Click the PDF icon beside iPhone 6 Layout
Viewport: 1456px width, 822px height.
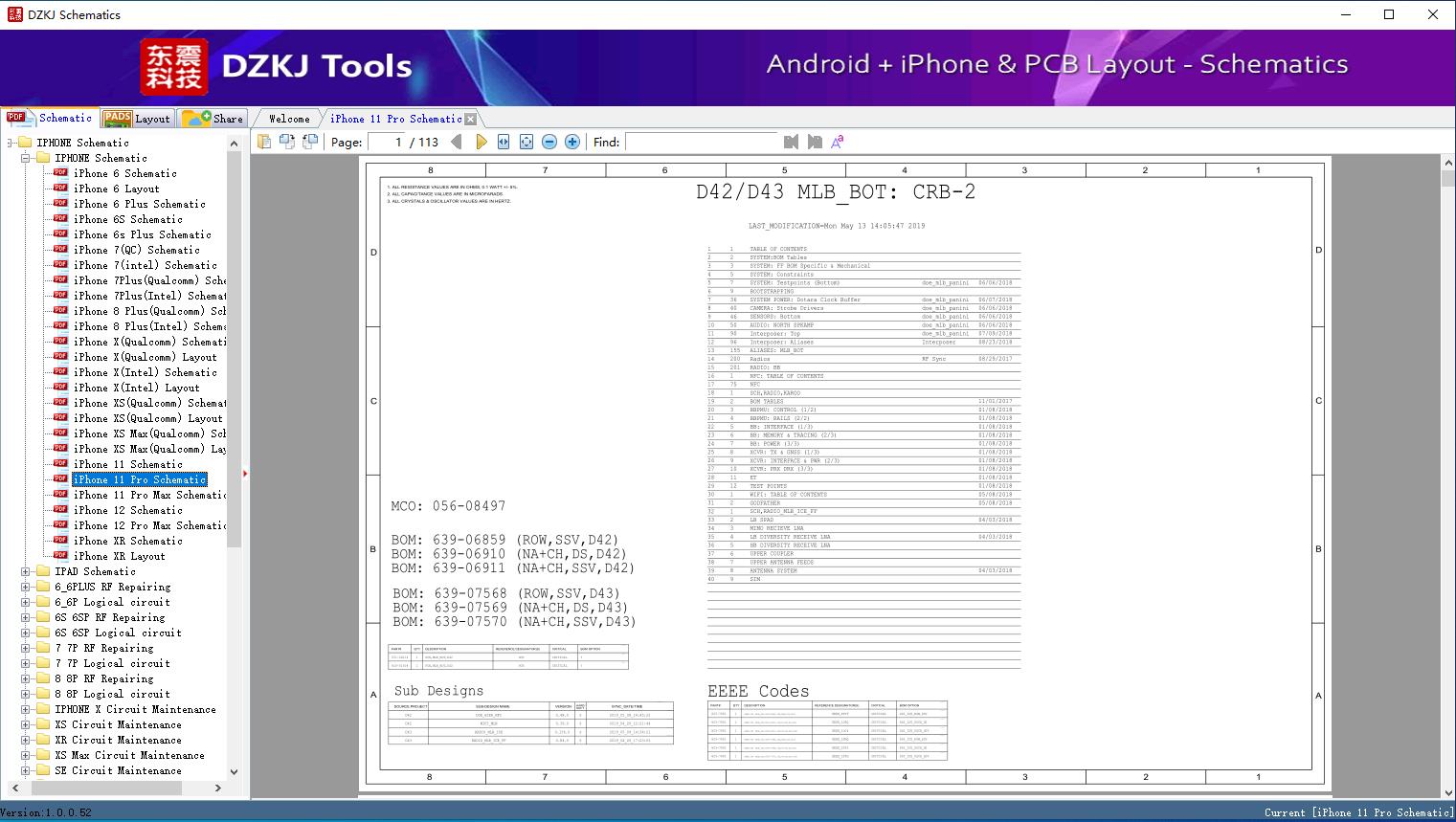[x=60, y=189]
